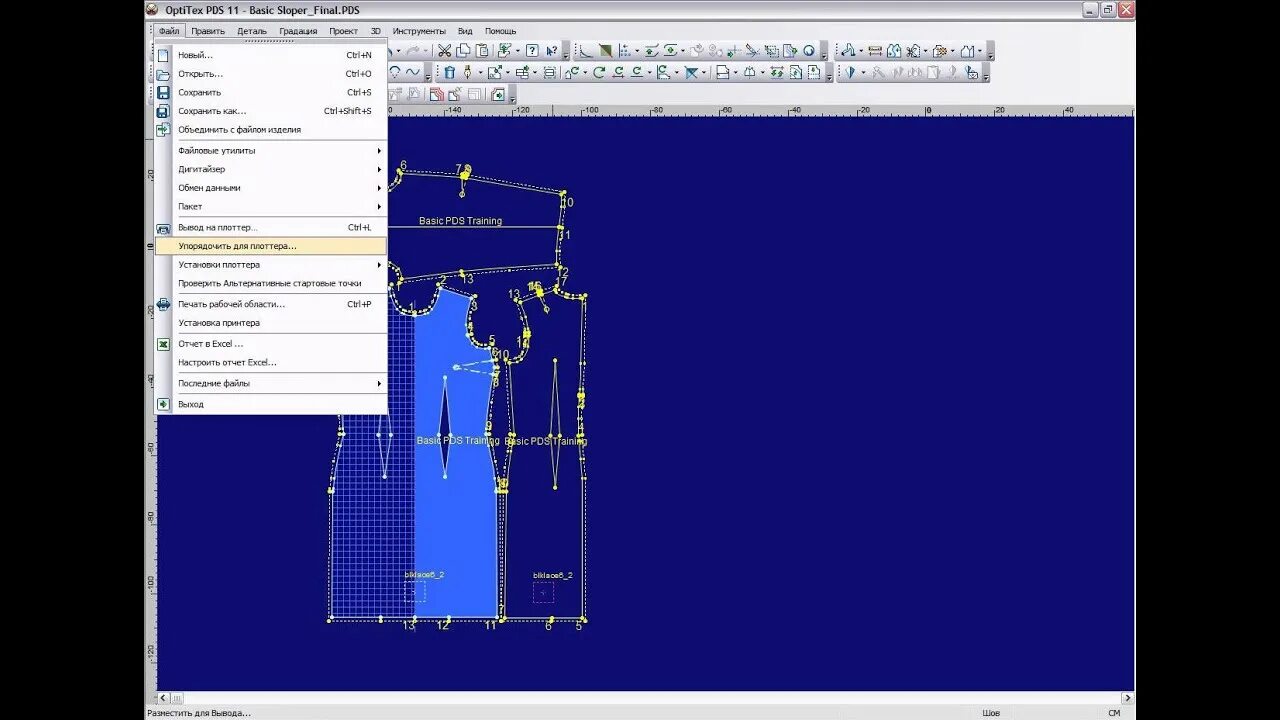Select Сохранить как... menu entry
The height and width of the screenshot is (720, 1280).
(271, 111)
